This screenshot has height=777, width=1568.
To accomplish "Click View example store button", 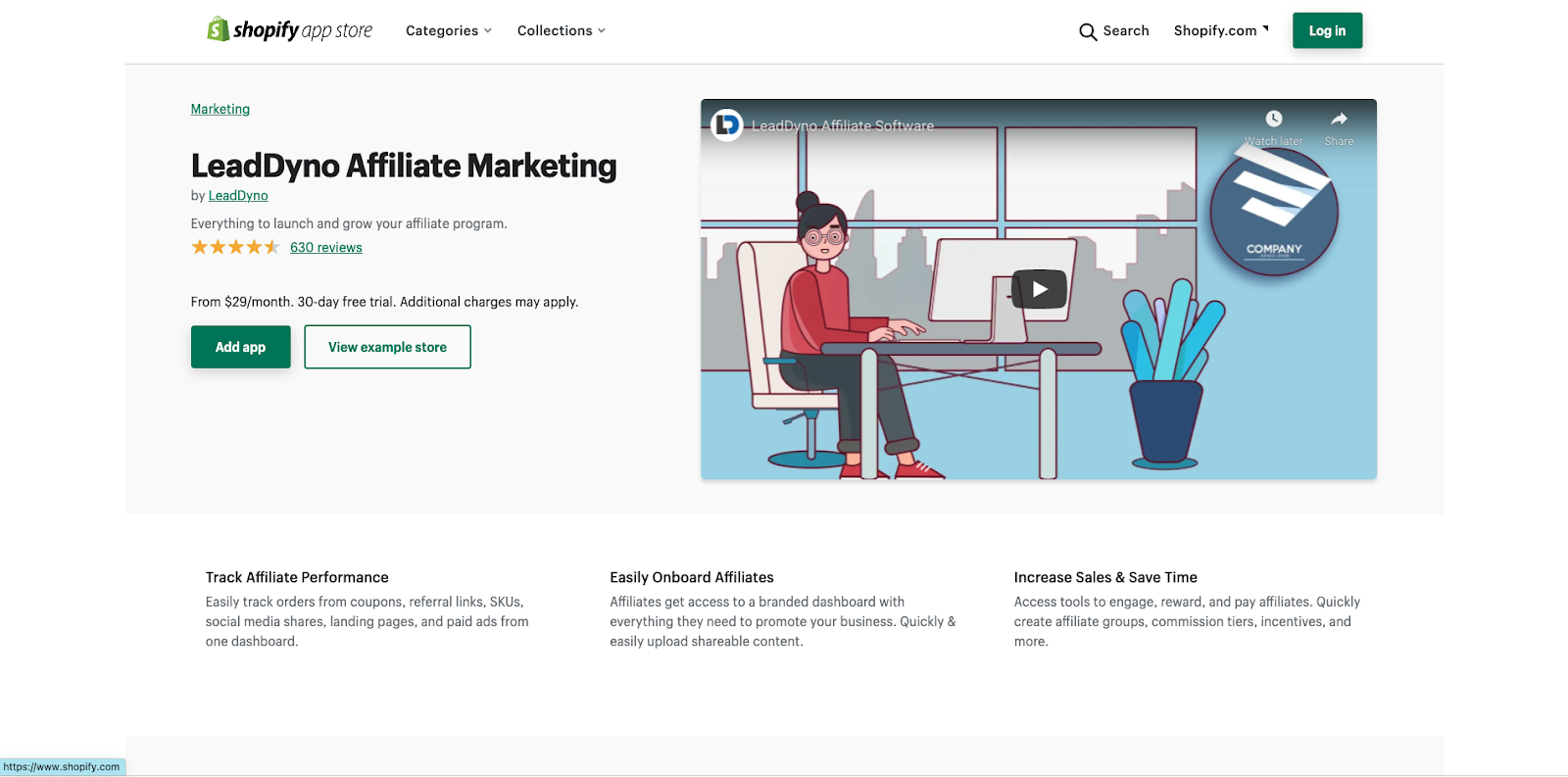I will (387, 347).
